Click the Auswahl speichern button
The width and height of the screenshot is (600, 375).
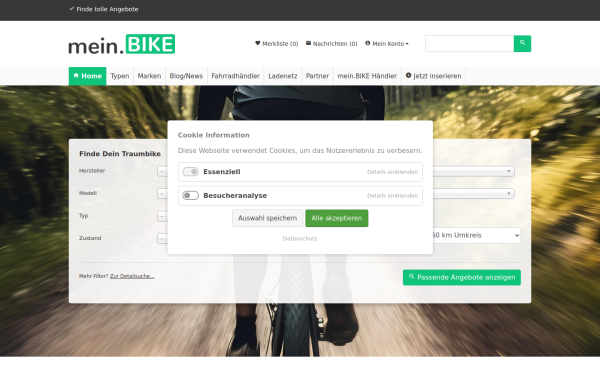(267, 218)
